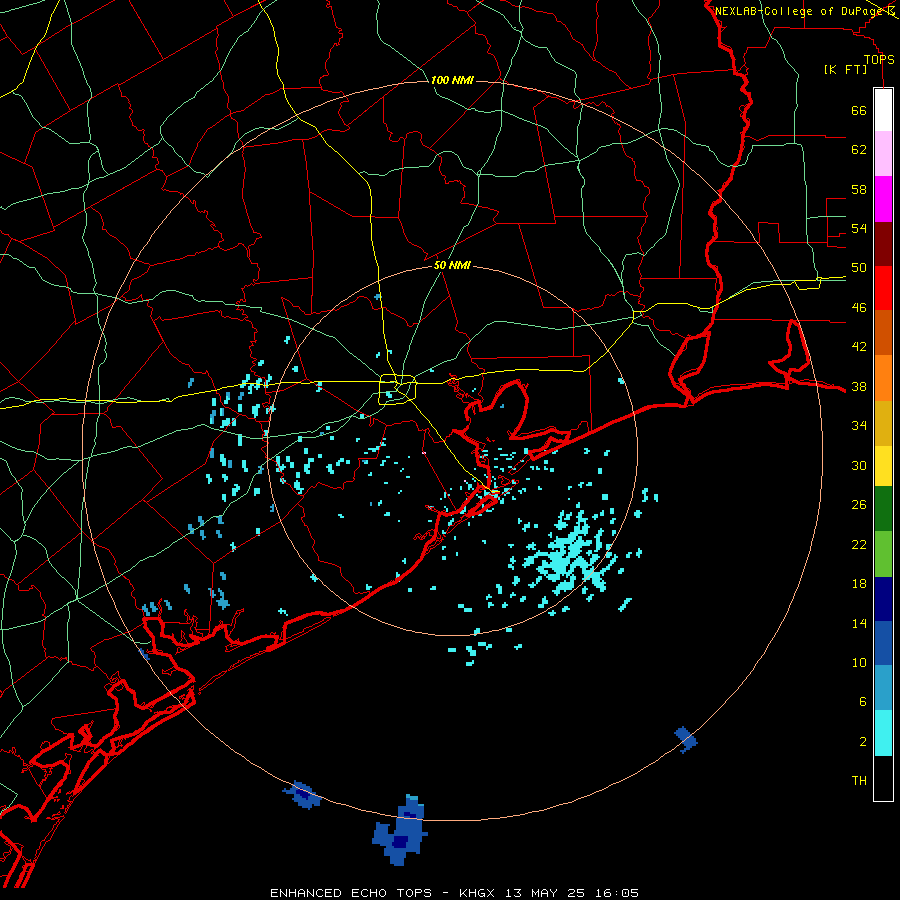Image resolution: width=900 pixels, height=900 pixels.
Task: Click the 50 legend value
Action: pos(859,268)
